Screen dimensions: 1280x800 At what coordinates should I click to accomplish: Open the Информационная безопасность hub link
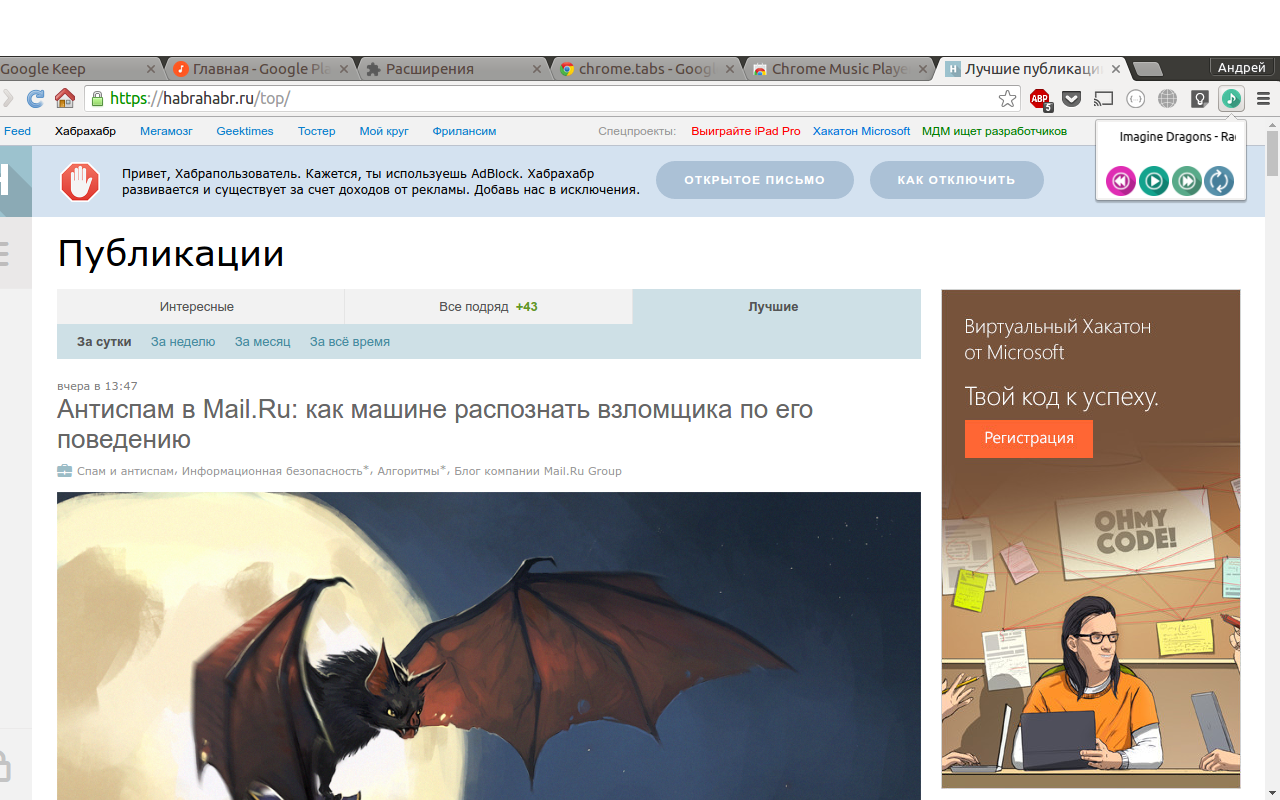click(x=273, y=471)
